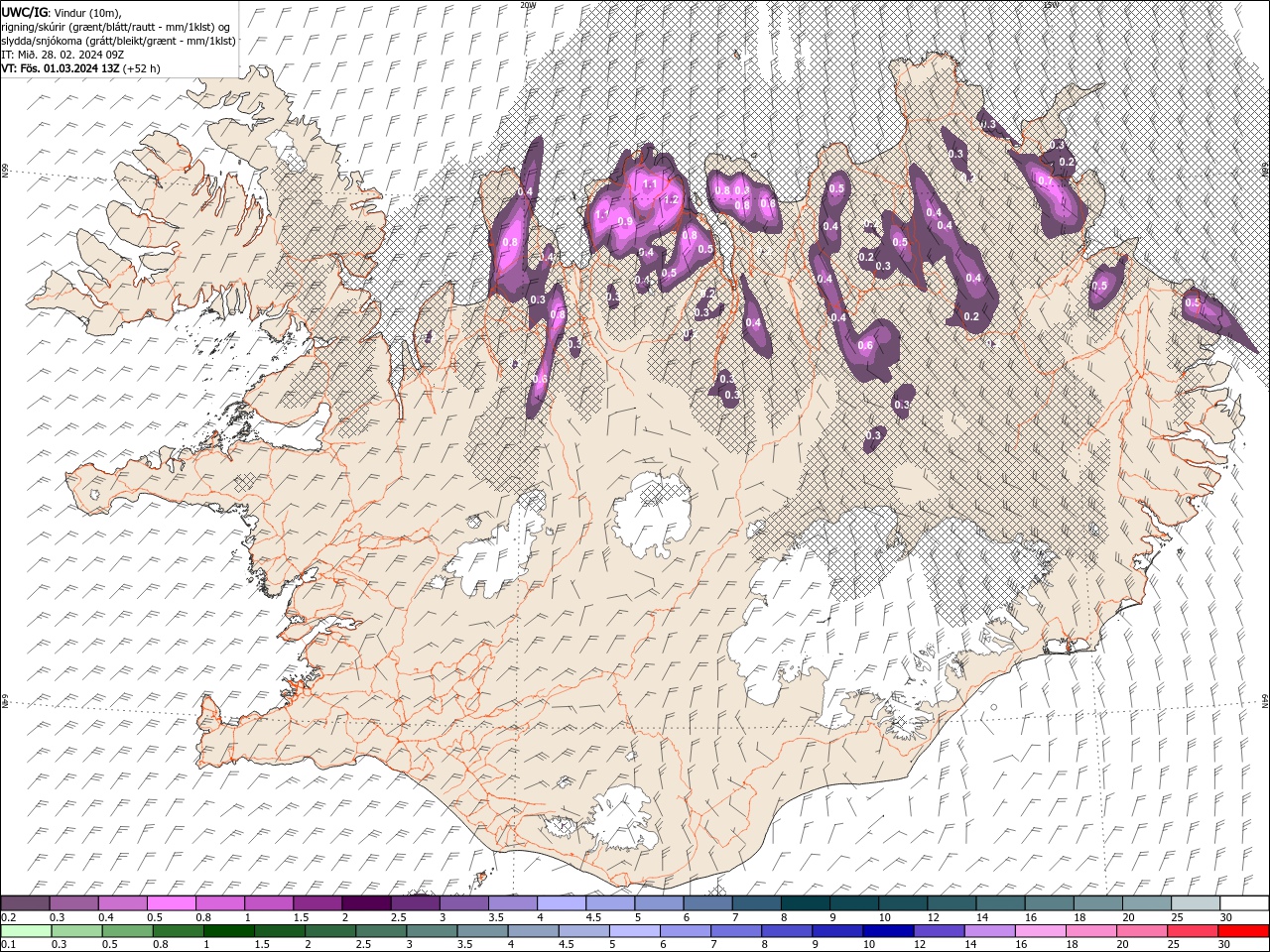Click the '0.7' precipitation value on the map
The width and height of the screenshot is (1270, 952).
[x=1044, y=180]
